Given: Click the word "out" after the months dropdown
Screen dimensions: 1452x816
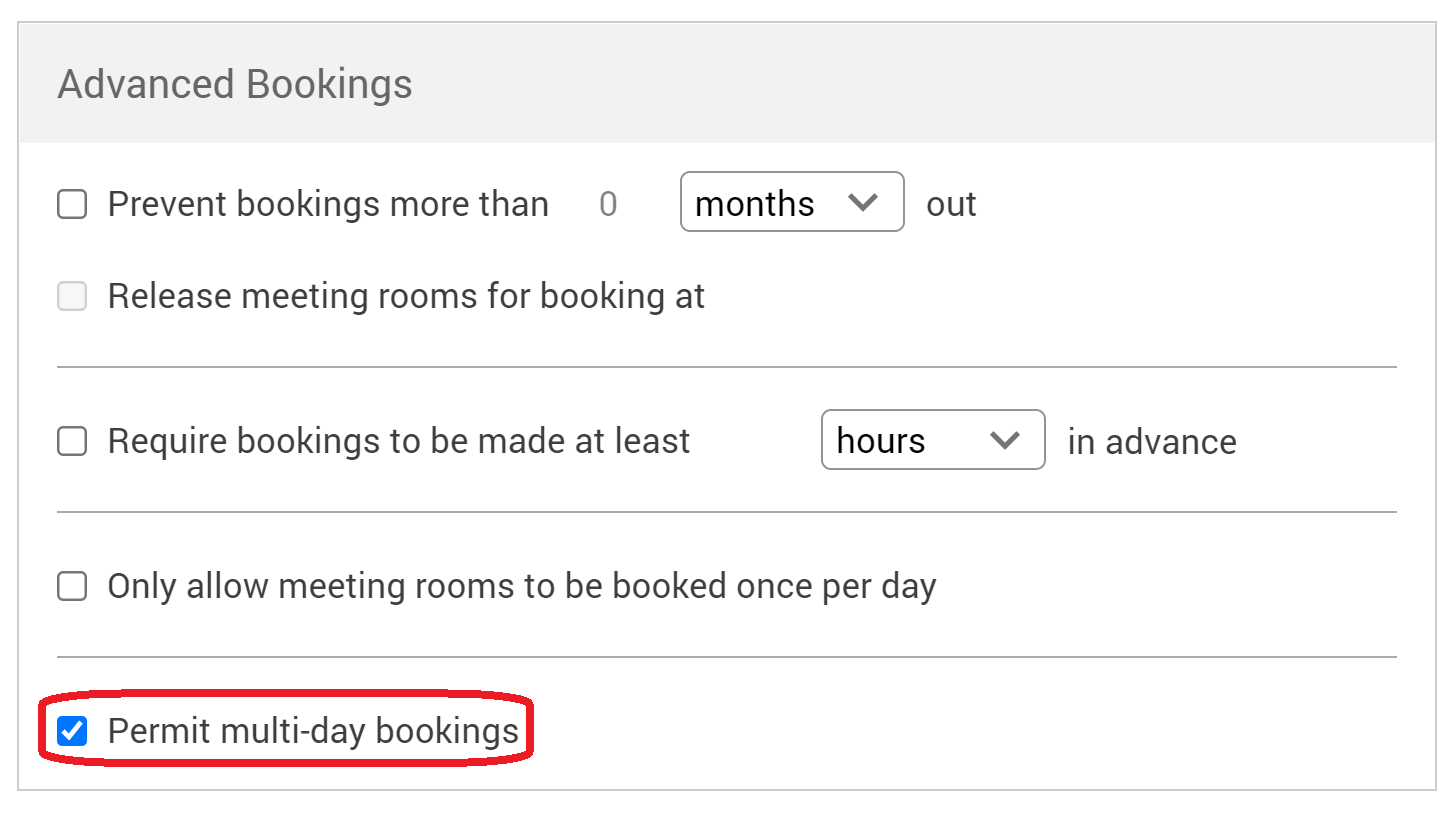Looking at the screenshot, I should [x=951, y=205].
